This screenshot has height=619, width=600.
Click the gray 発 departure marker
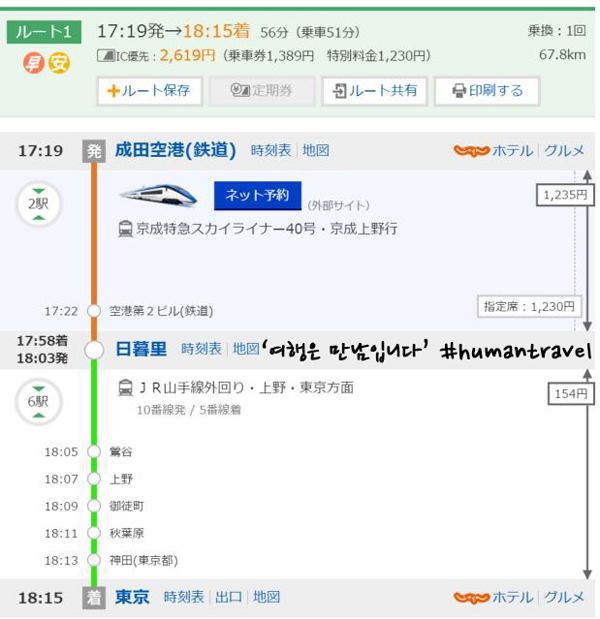coord(94,151)
